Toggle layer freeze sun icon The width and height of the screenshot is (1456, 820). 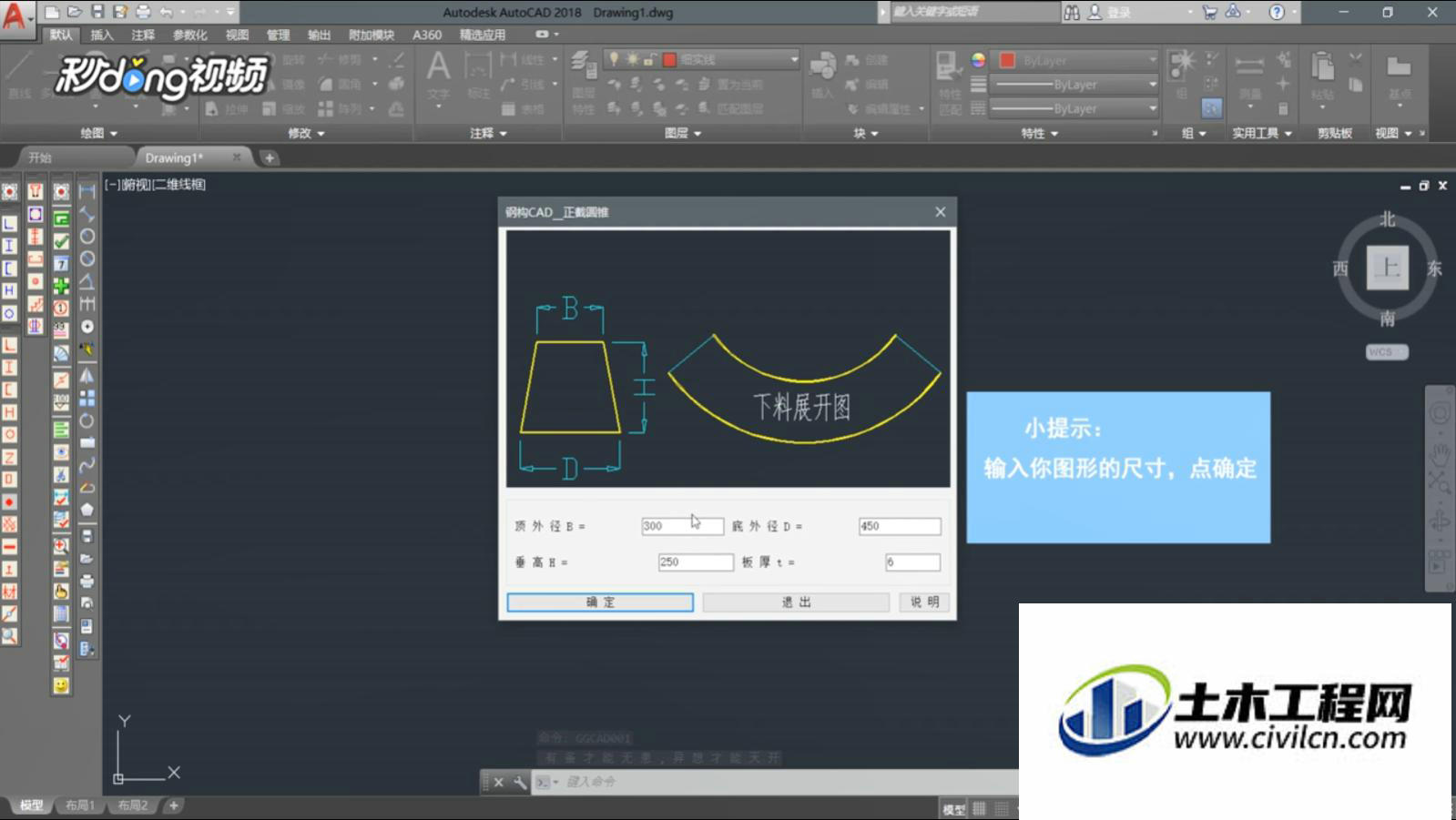632,59
